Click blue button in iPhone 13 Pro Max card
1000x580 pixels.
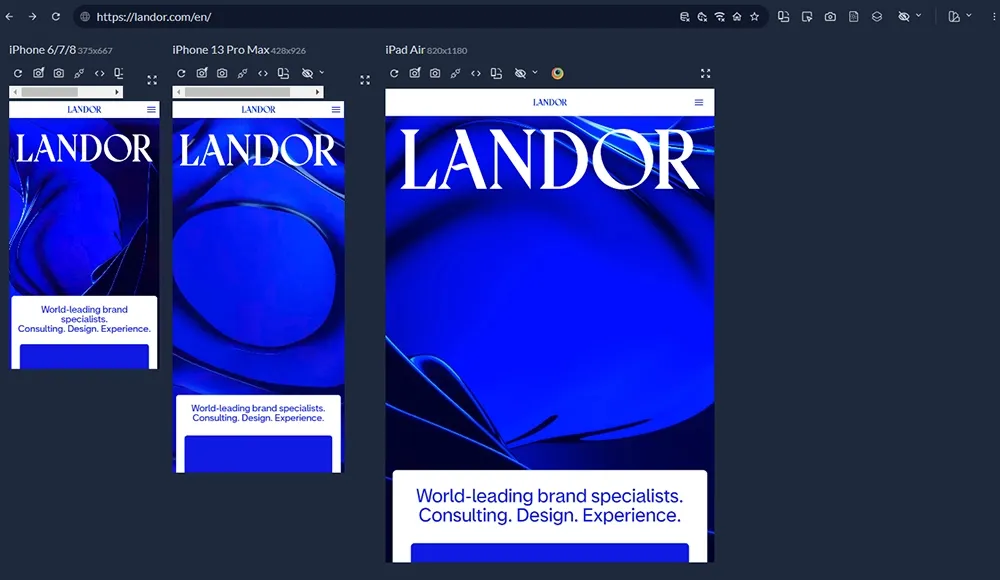click(258, 454)
